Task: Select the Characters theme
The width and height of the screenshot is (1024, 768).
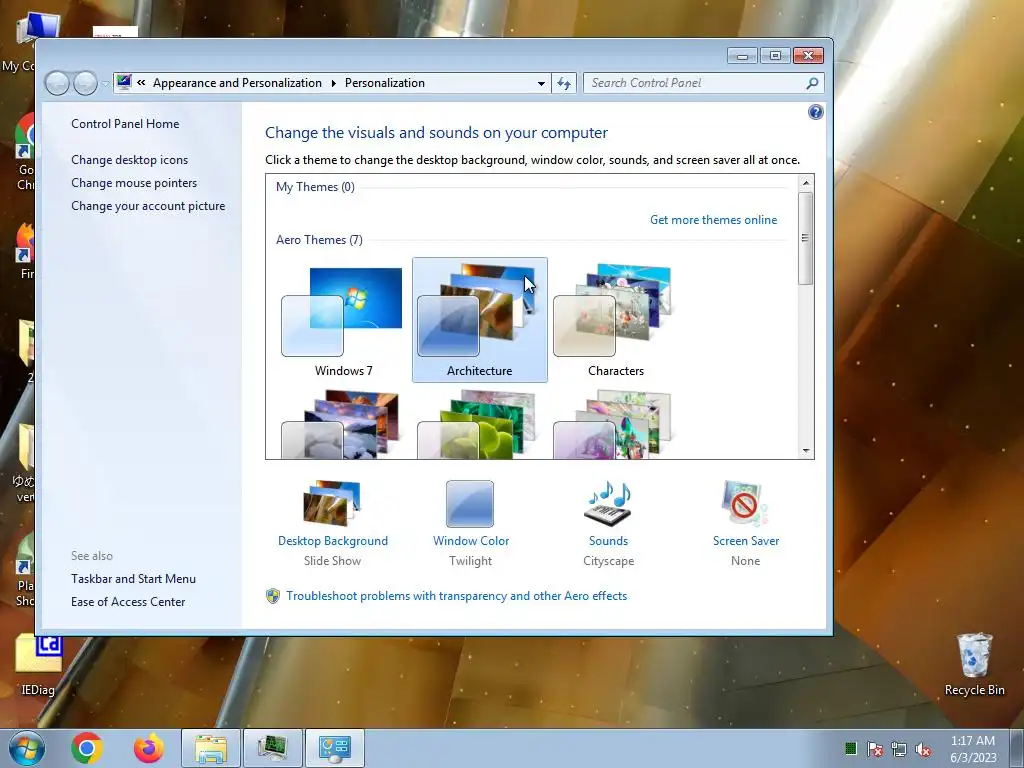Action: pos(615,320)
